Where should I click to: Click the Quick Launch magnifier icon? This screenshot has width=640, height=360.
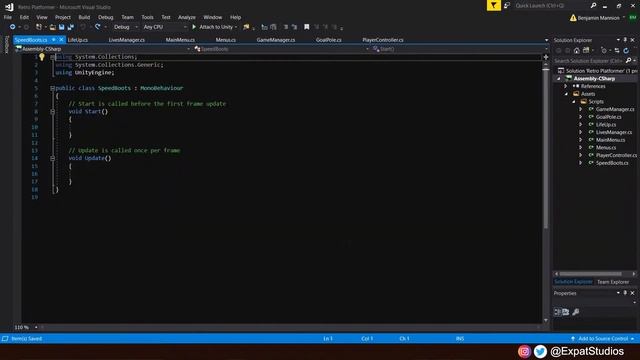tap(593, 5)
